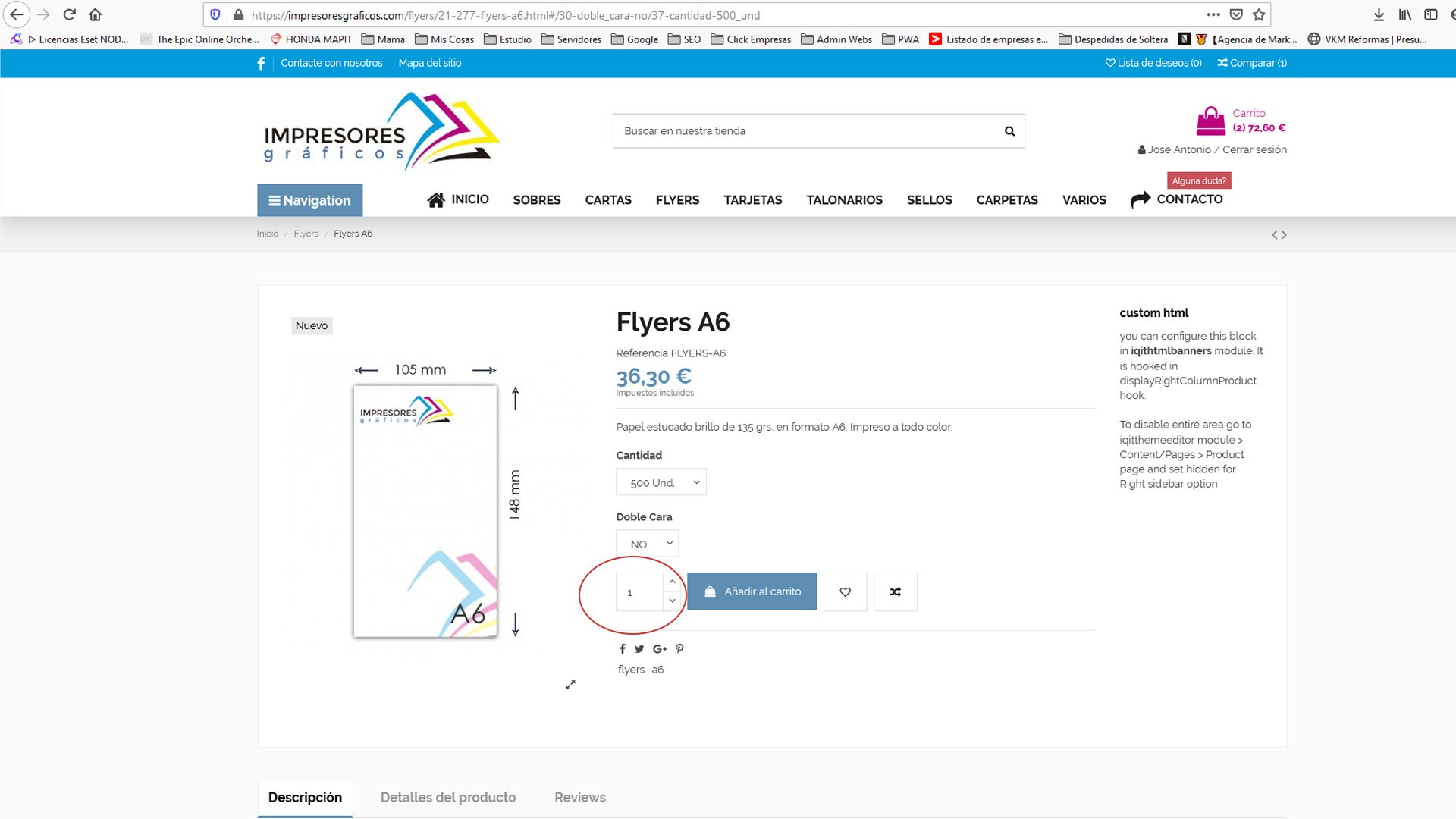
Task: Switch to Detalles del producto tab
Action: pyautogui.click(x=447, y=798)
